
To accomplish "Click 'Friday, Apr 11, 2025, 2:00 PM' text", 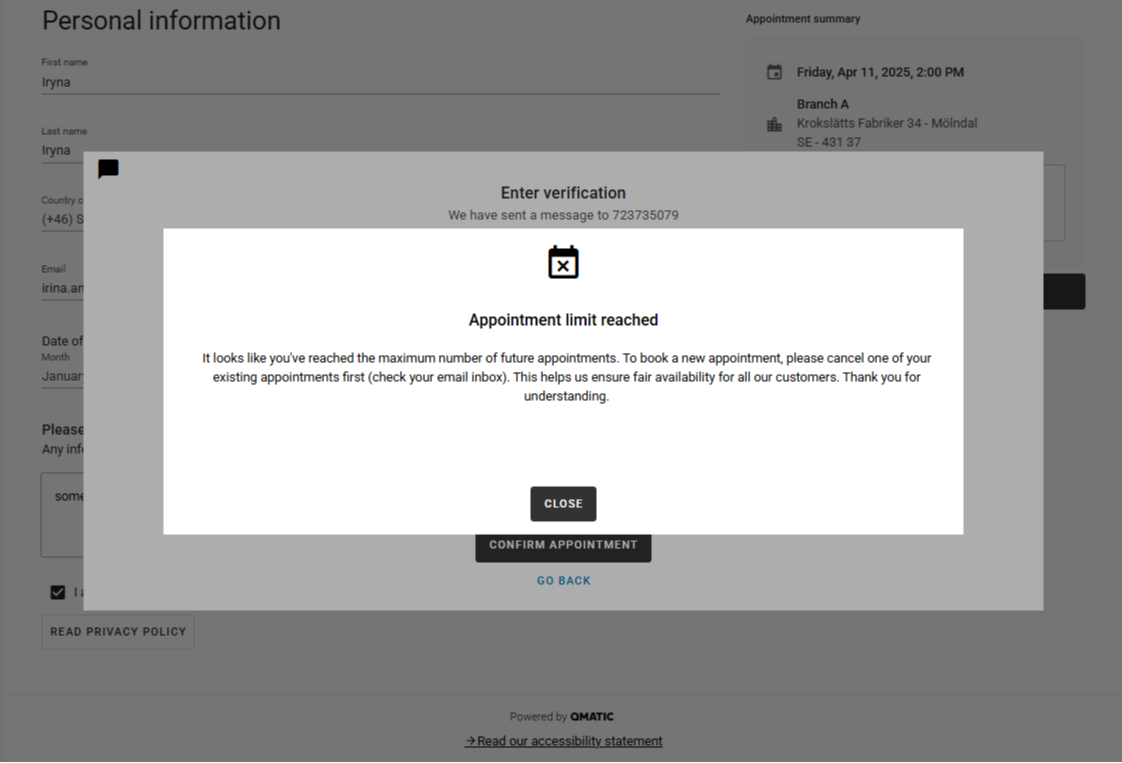I will pos(880,72).
